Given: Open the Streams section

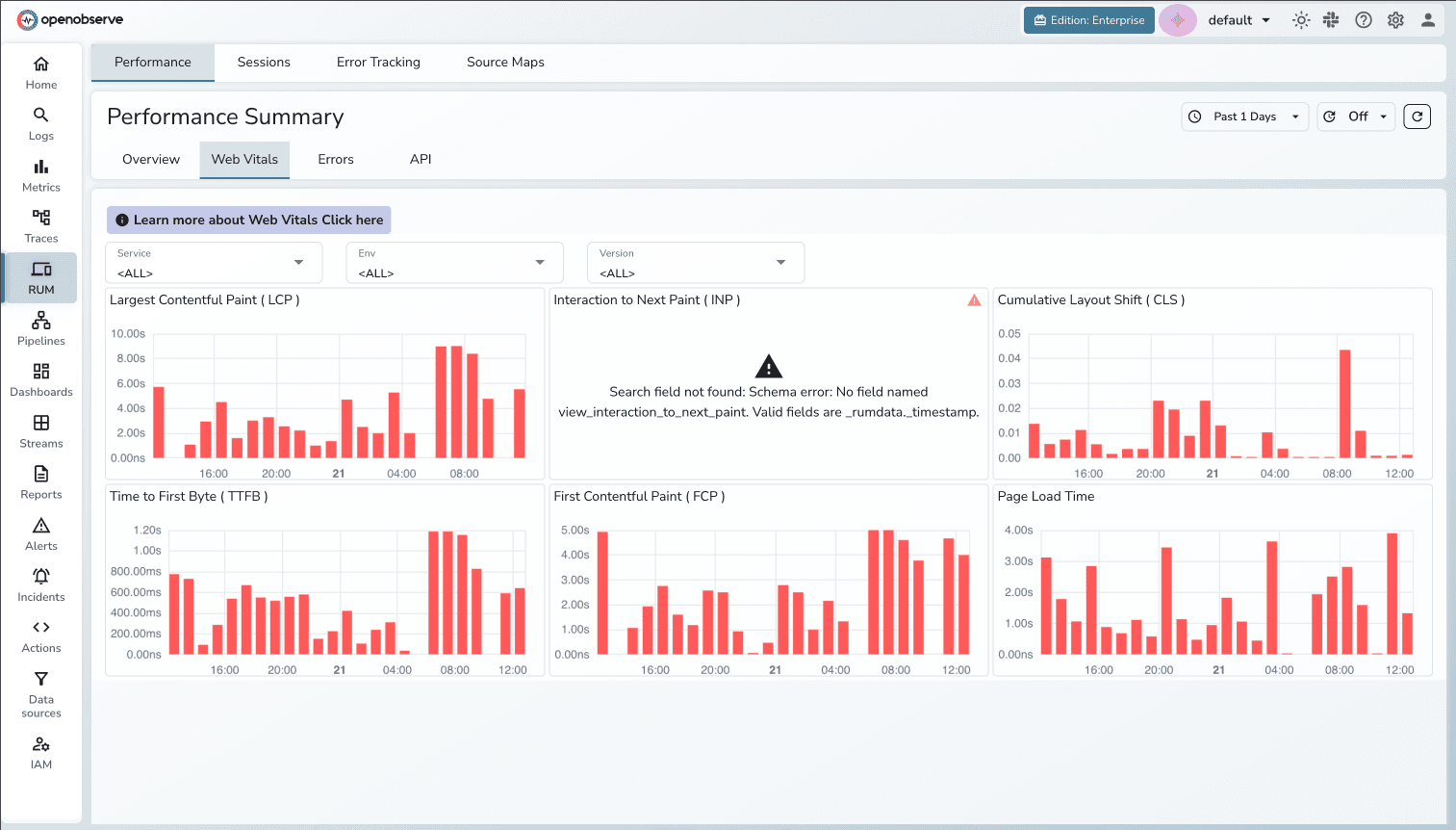Looking at the screenshot, I should coord(40,431).
